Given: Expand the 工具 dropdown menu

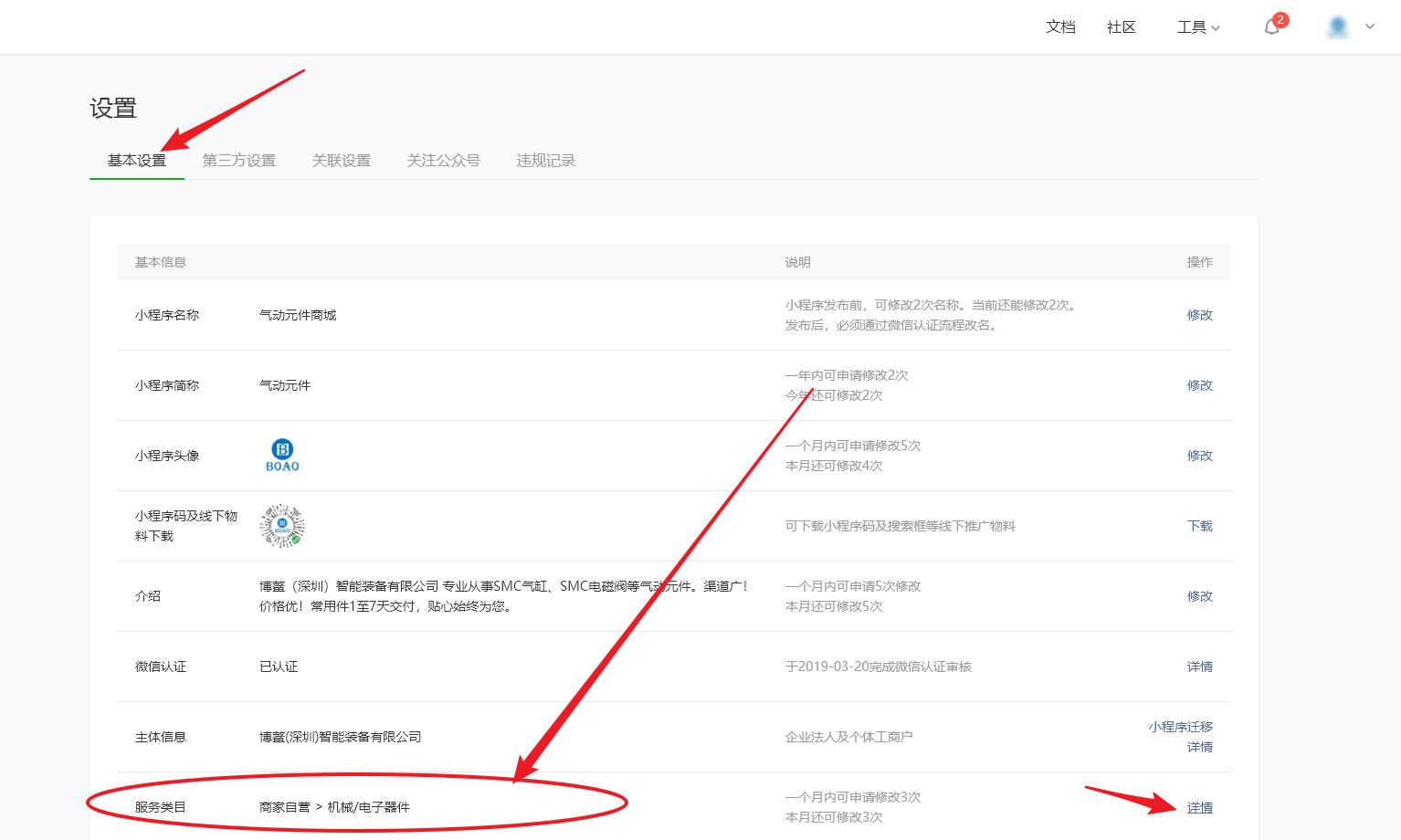Looking at the screenshot, I should click(1198, 27).
